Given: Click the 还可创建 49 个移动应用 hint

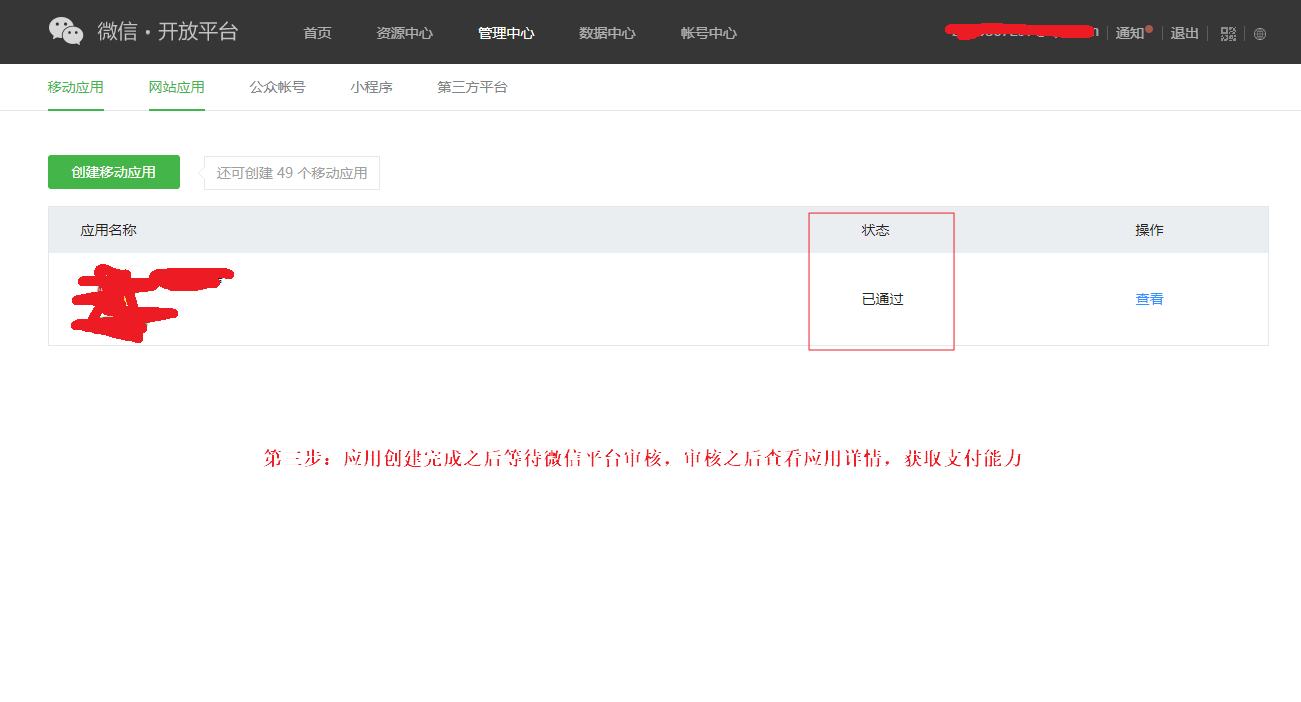Looking at the screenshot, I should (292, 173).
